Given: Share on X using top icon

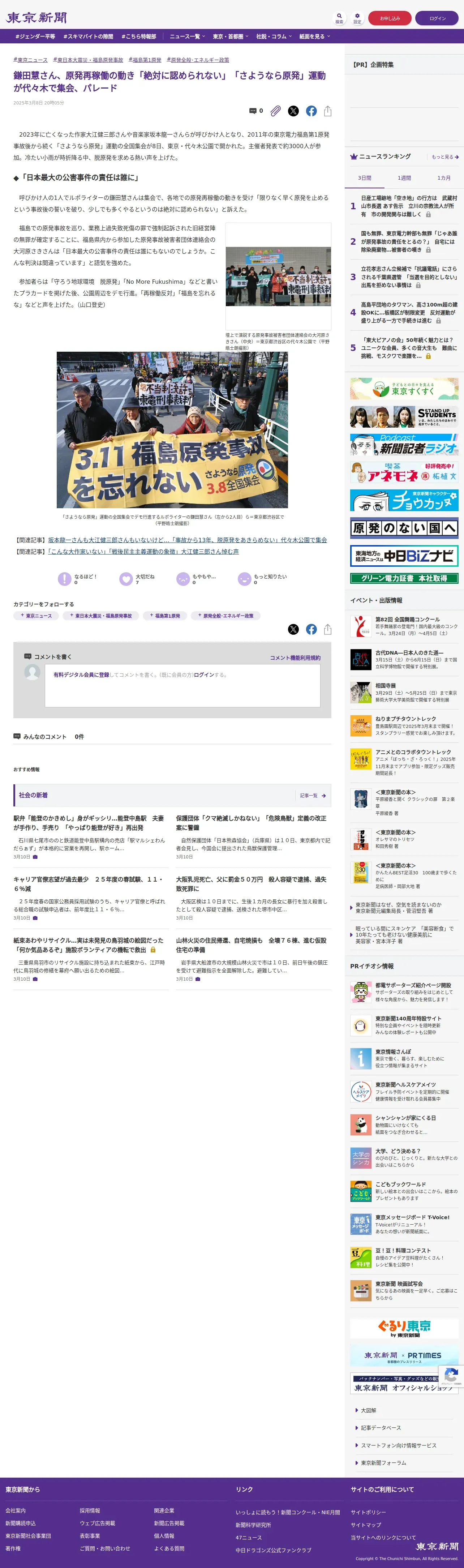Looking at the screenshot, I should tap(293, 111).
